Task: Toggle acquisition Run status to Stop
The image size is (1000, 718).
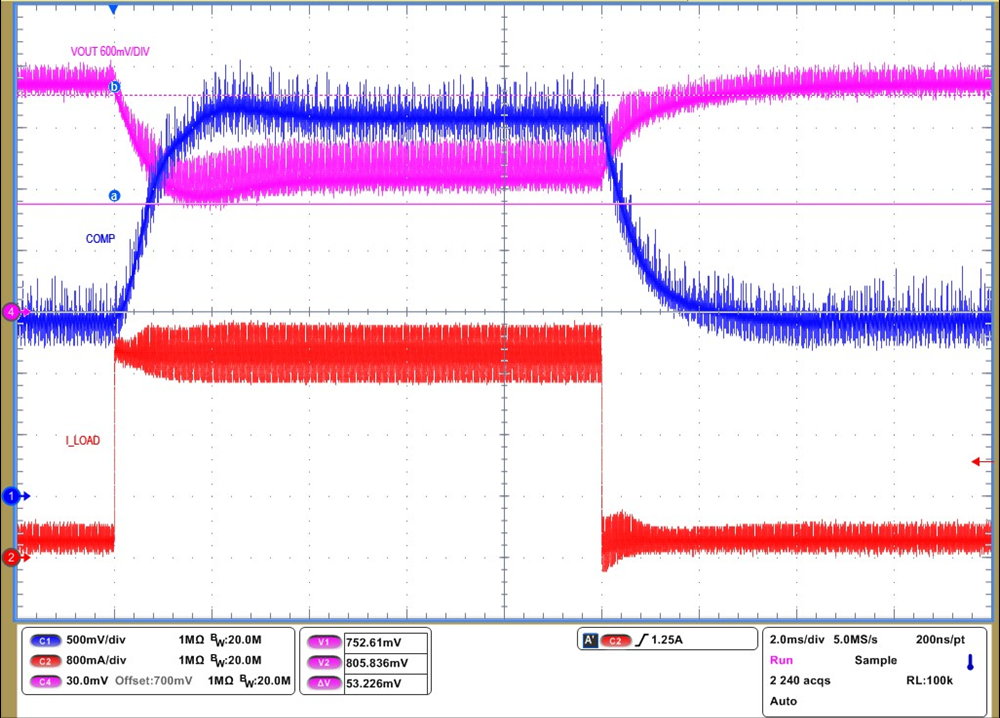Action: pyautogui.click(x=781, y=660)
